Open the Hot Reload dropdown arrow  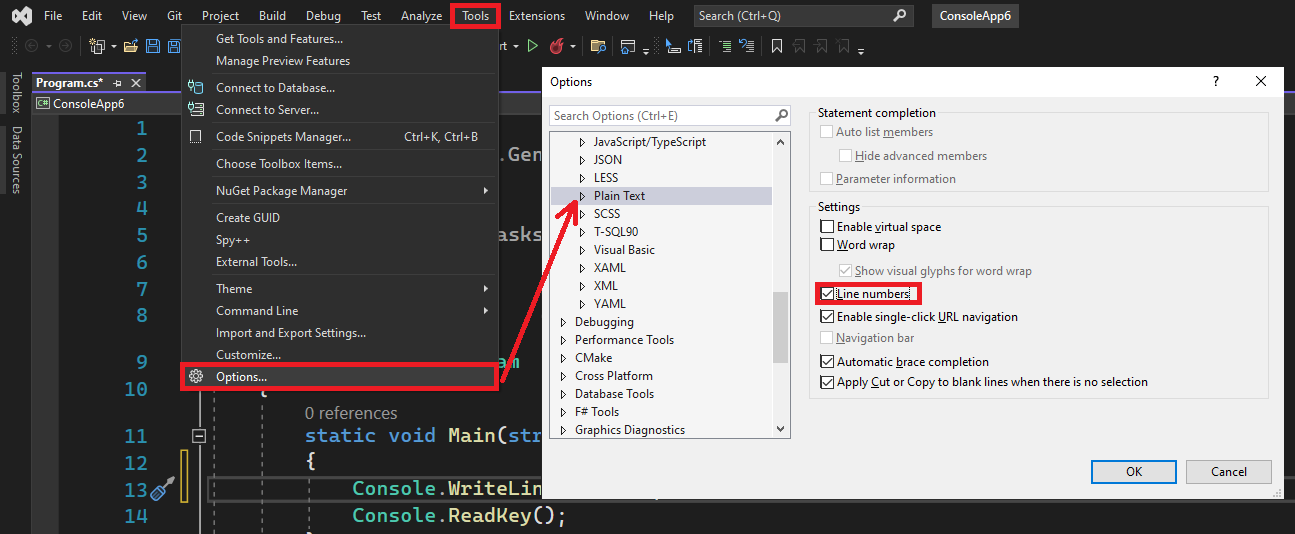(573, 46)
